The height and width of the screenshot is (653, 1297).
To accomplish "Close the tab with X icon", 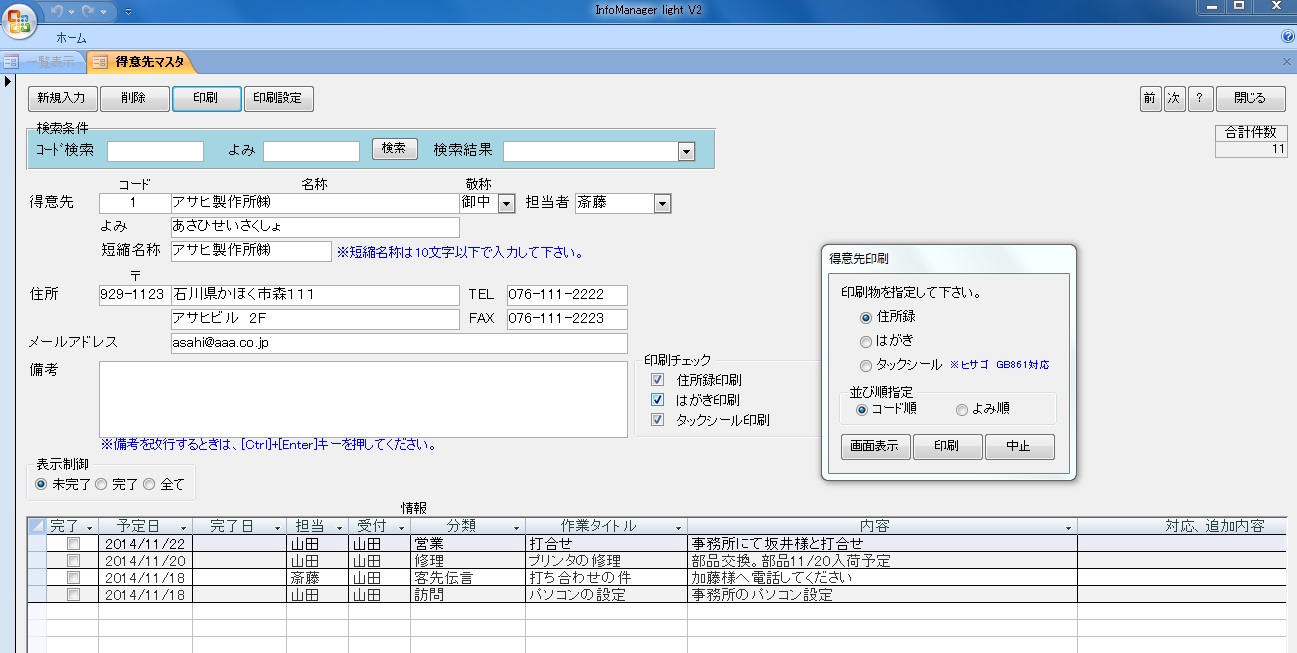I will coord(1287,62).
